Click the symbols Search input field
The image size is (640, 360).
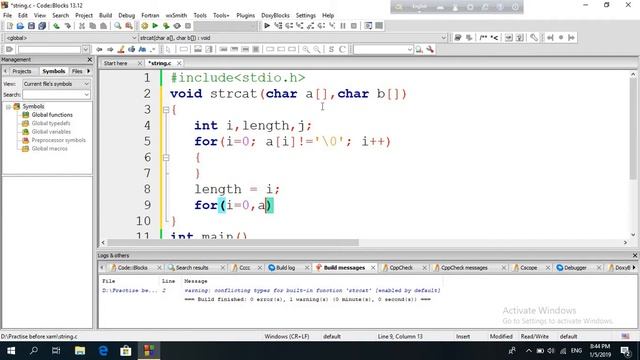53,95
